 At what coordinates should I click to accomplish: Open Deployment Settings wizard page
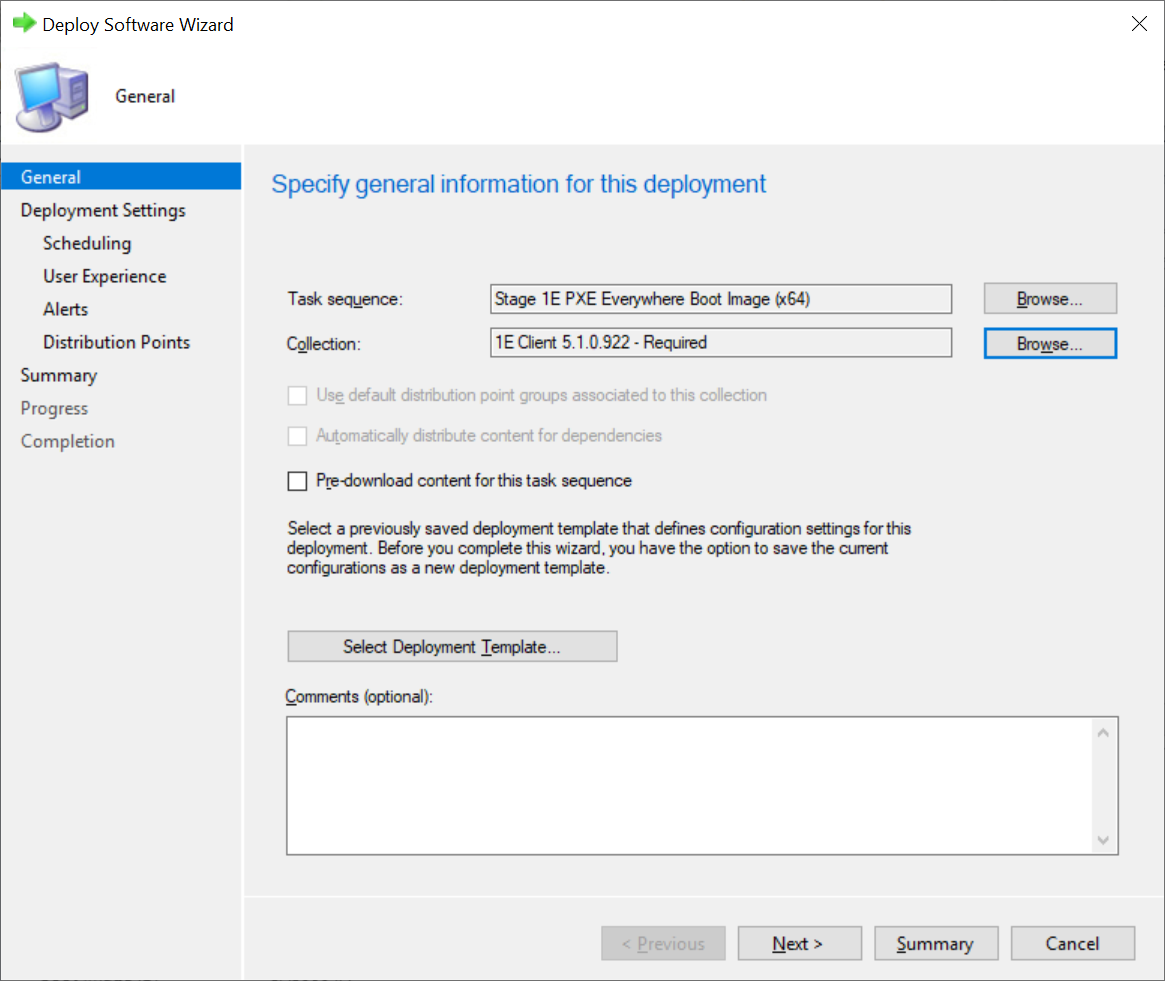tap(103, 210)
